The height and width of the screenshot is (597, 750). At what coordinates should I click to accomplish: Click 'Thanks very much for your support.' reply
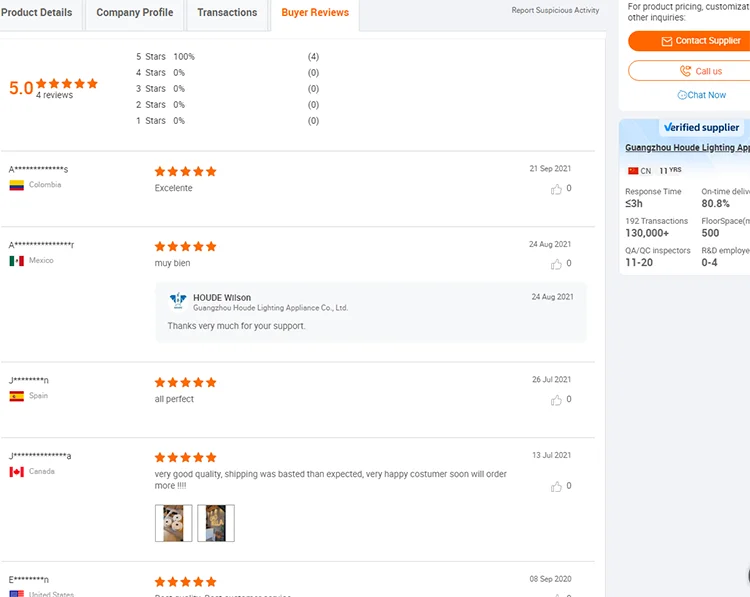pyautogui.click(x=236, y=326)
